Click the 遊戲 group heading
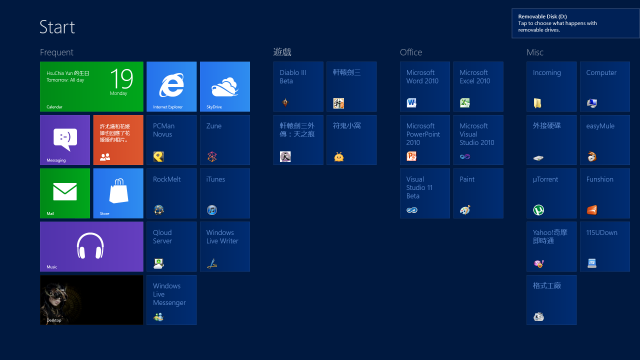The height and width of the screenshot is (360, 640). (x=282, y=52)
